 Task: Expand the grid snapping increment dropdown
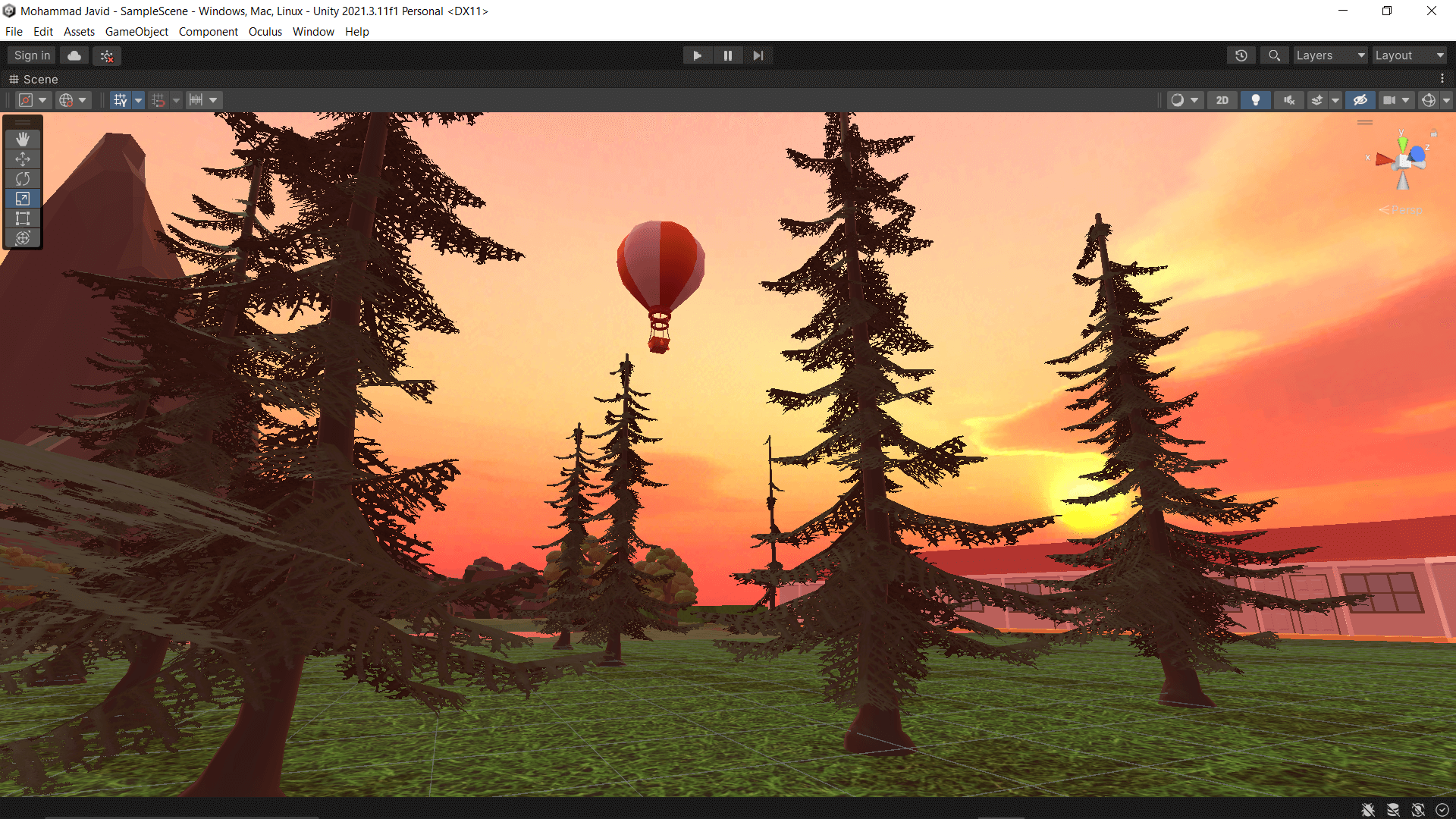click(x=213, y=100)
